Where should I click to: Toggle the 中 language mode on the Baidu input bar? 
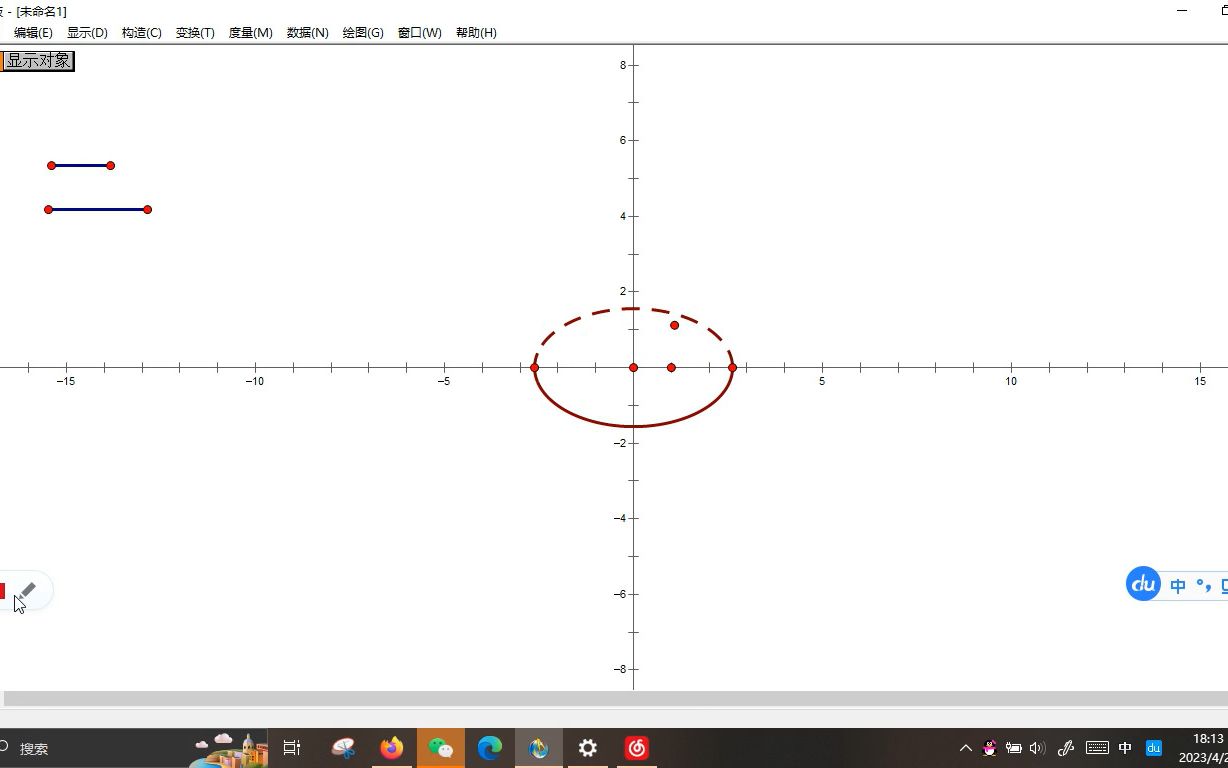(x=1178, y=586)
